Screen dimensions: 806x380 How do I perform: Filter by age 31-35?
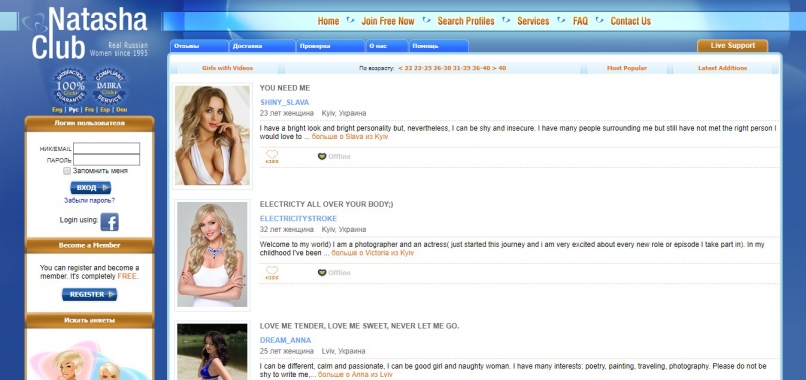[x=462, y=68]
